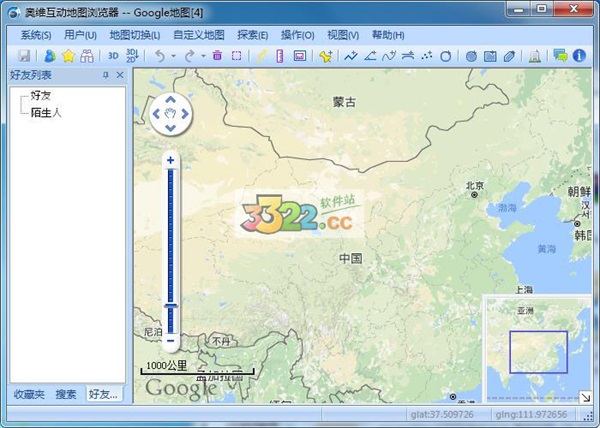Close the 好友列表 panel
Image resolution: width=600 pixels, height=428 pixels.
120,75
